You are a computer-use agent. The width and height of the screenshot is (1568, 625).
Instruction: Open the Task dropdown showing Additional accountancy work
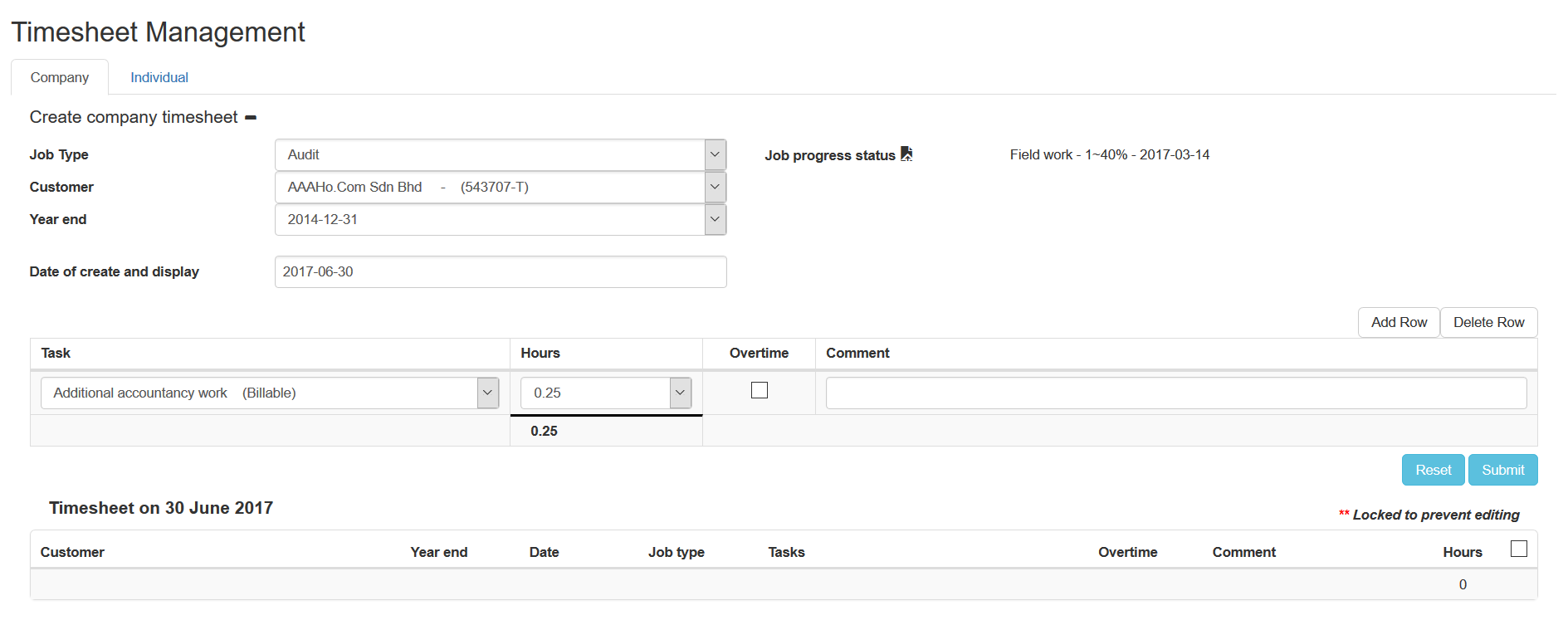[x=487, y=393]
